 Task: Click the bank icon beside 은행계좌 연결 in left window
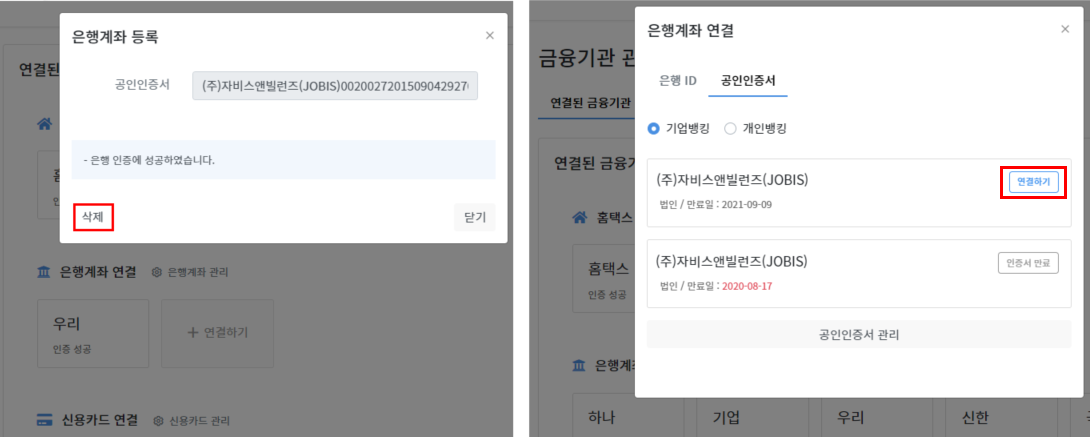click(x=43, y=272)
